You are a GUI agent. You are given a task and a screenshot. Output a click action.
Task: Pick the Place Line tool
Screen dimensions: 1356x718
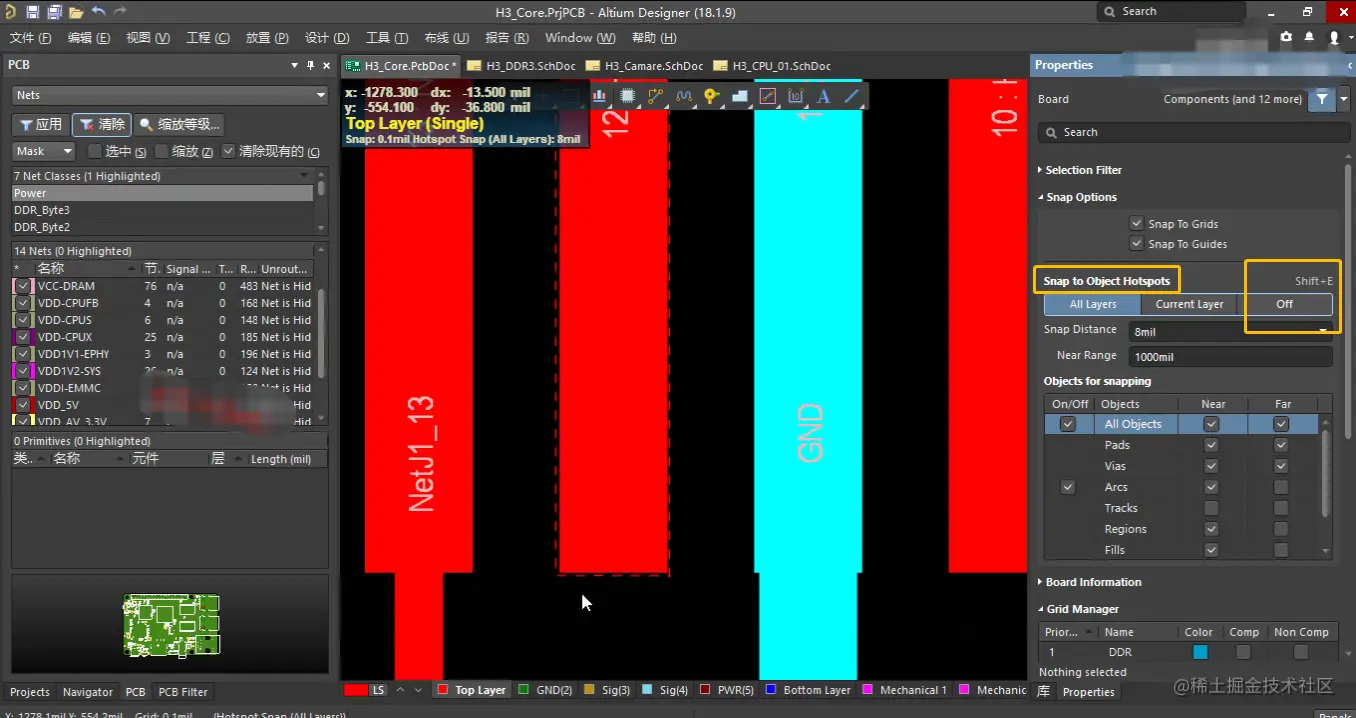[x=852, y=96]
